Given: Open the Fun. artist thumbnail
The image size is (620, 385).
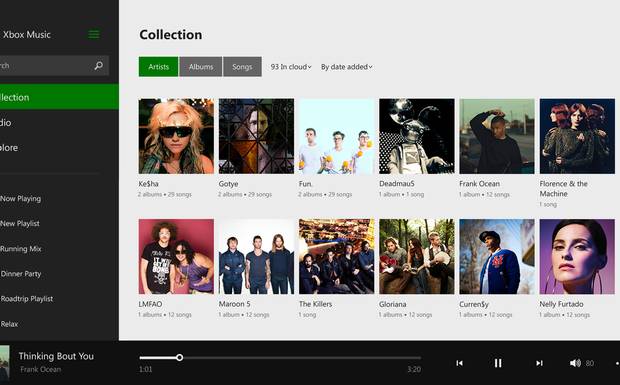Looking at the screenshot, I should pyautogui.click(x=337, y=136).
